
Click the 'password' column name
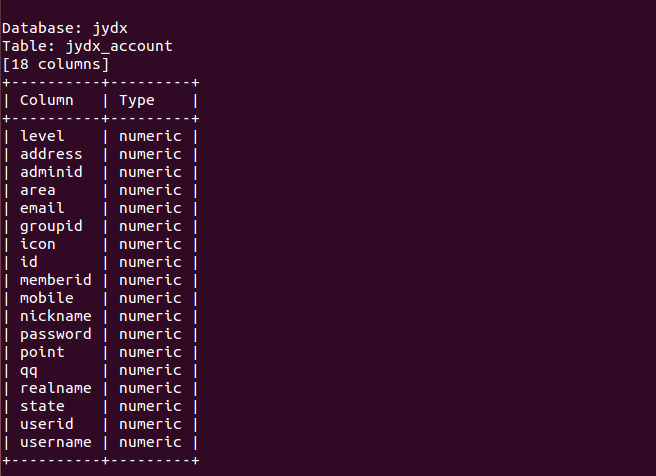click(56, 335)
